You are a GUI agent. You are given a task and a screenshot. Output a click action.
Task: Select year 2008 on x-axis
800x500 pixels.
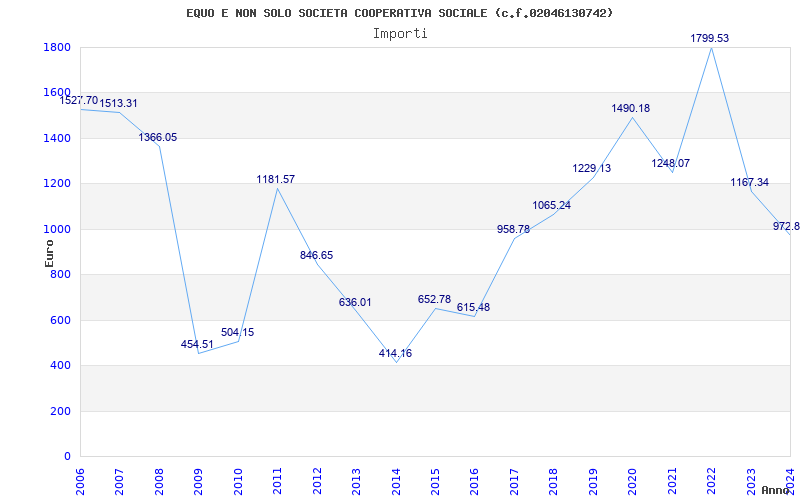click(x=159, y=481)
